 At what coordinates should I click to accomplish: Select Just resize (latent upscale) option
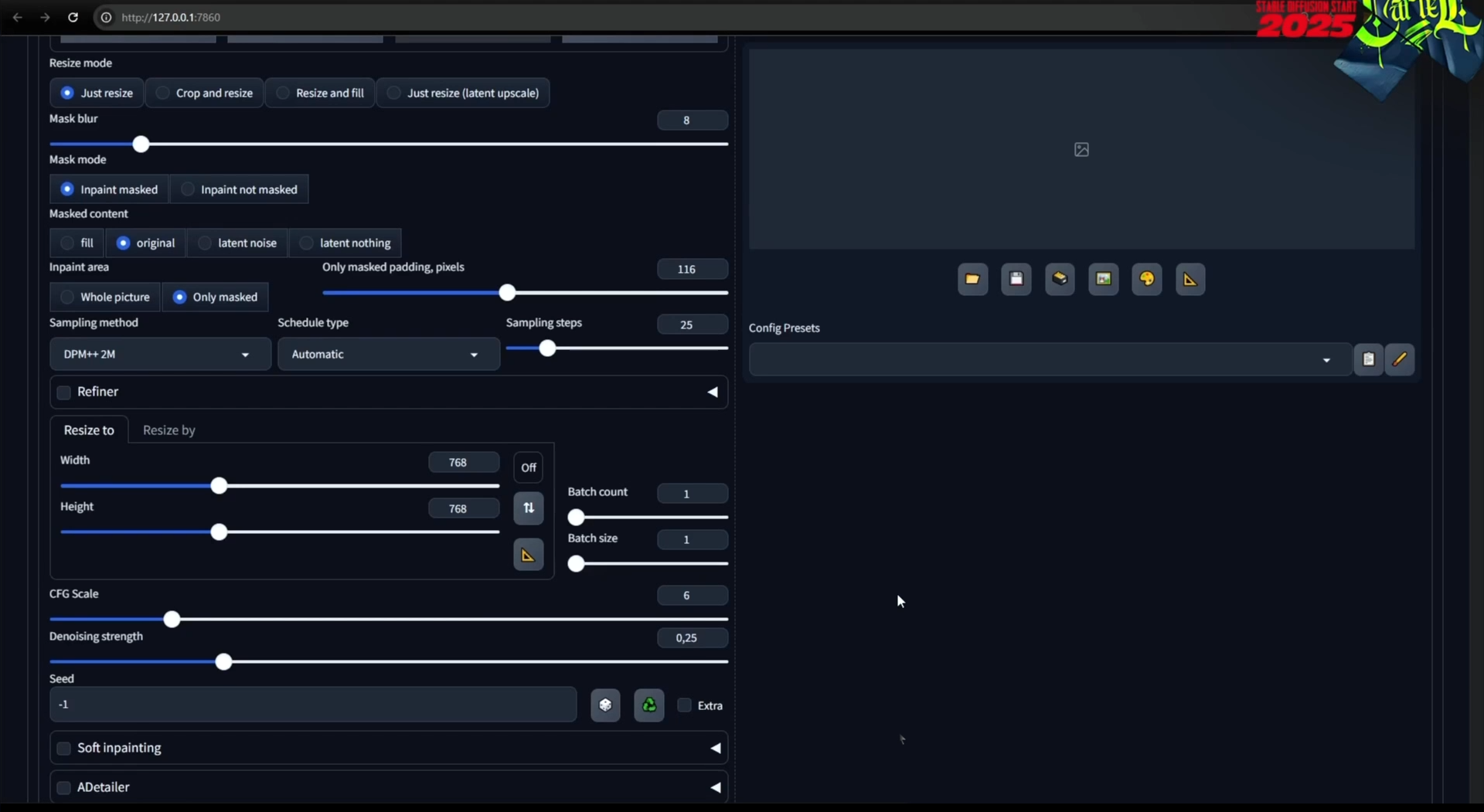coord(463,93)
